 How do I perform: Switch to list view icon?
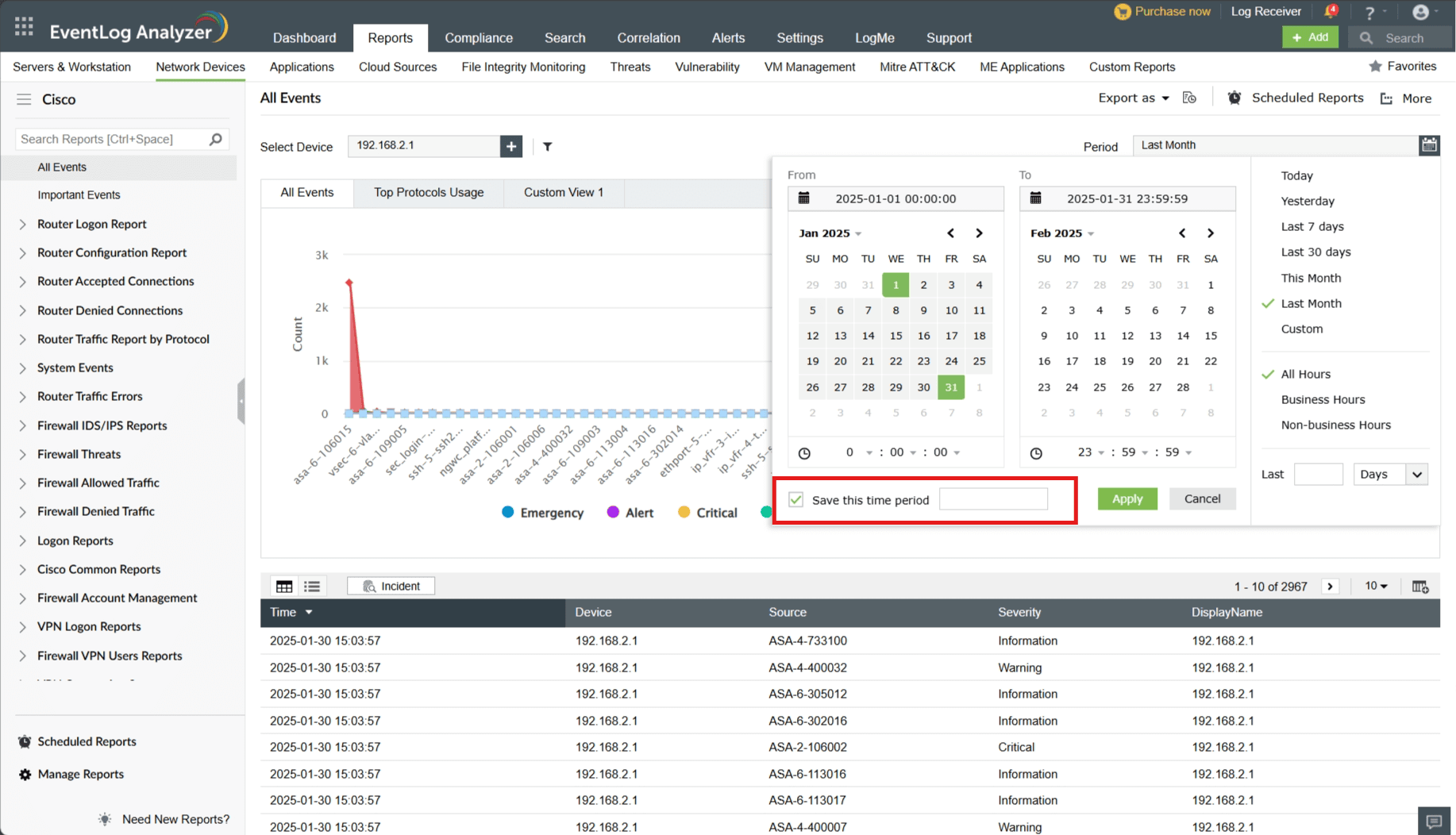click(312, 587)
